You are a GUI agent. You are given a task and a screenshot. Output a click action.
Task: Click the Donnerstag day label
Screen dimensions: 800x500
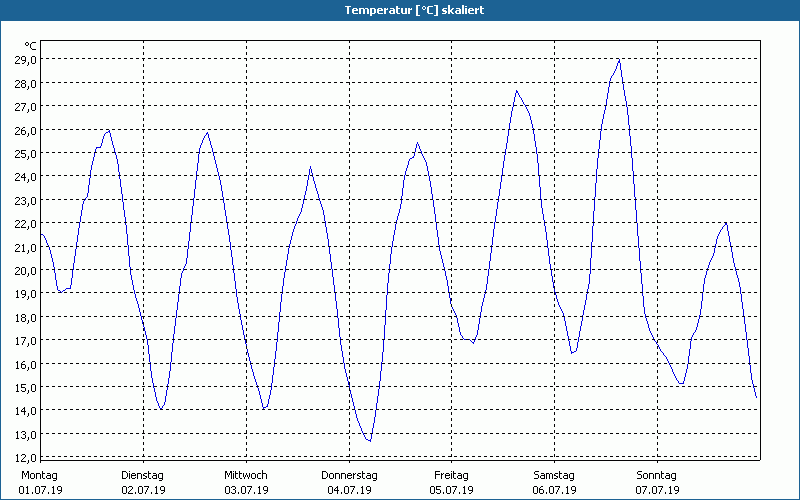349,475
